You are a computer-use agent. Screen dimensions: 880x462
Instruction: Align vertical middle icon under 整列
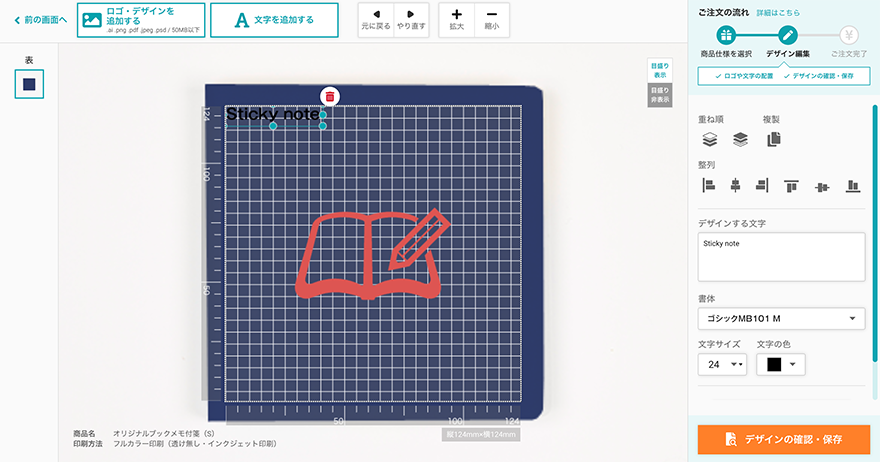(x=822, y=187)
